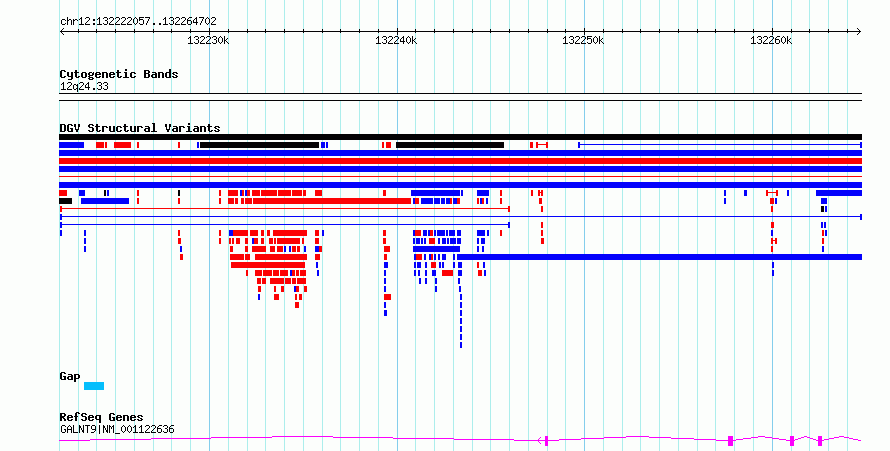Click the chr12:132222057..132264702 region label
The image size is (890, 451).
138,22
